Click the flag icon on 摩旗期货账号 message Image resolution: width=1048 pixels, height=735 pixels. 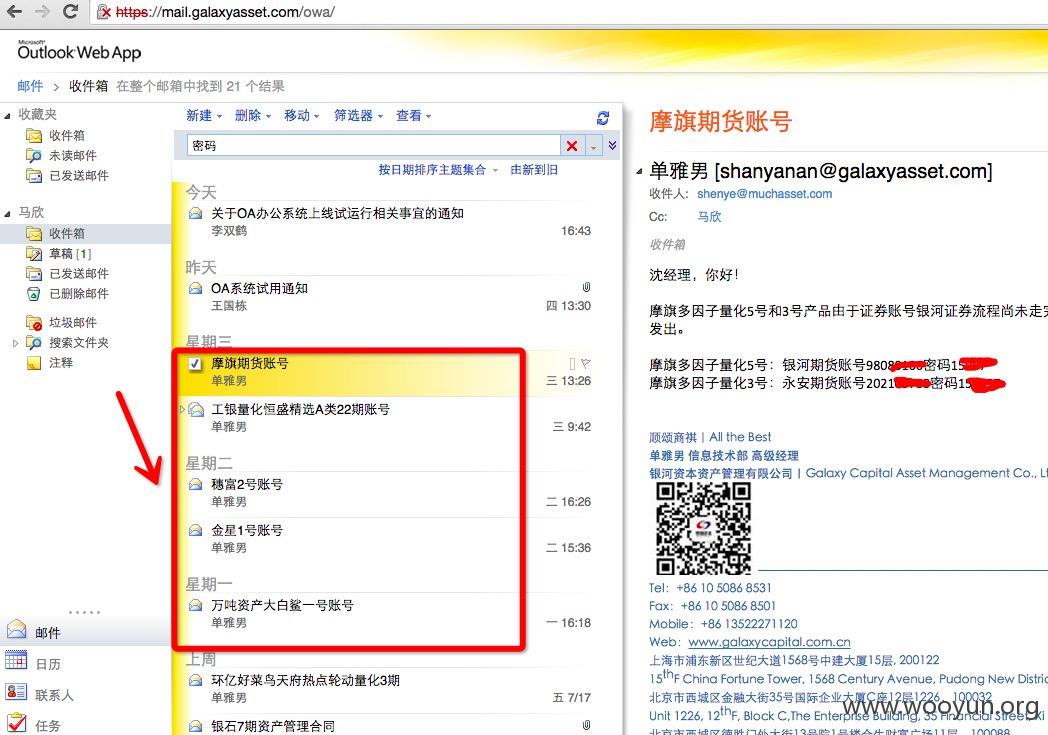pos(585,363)
